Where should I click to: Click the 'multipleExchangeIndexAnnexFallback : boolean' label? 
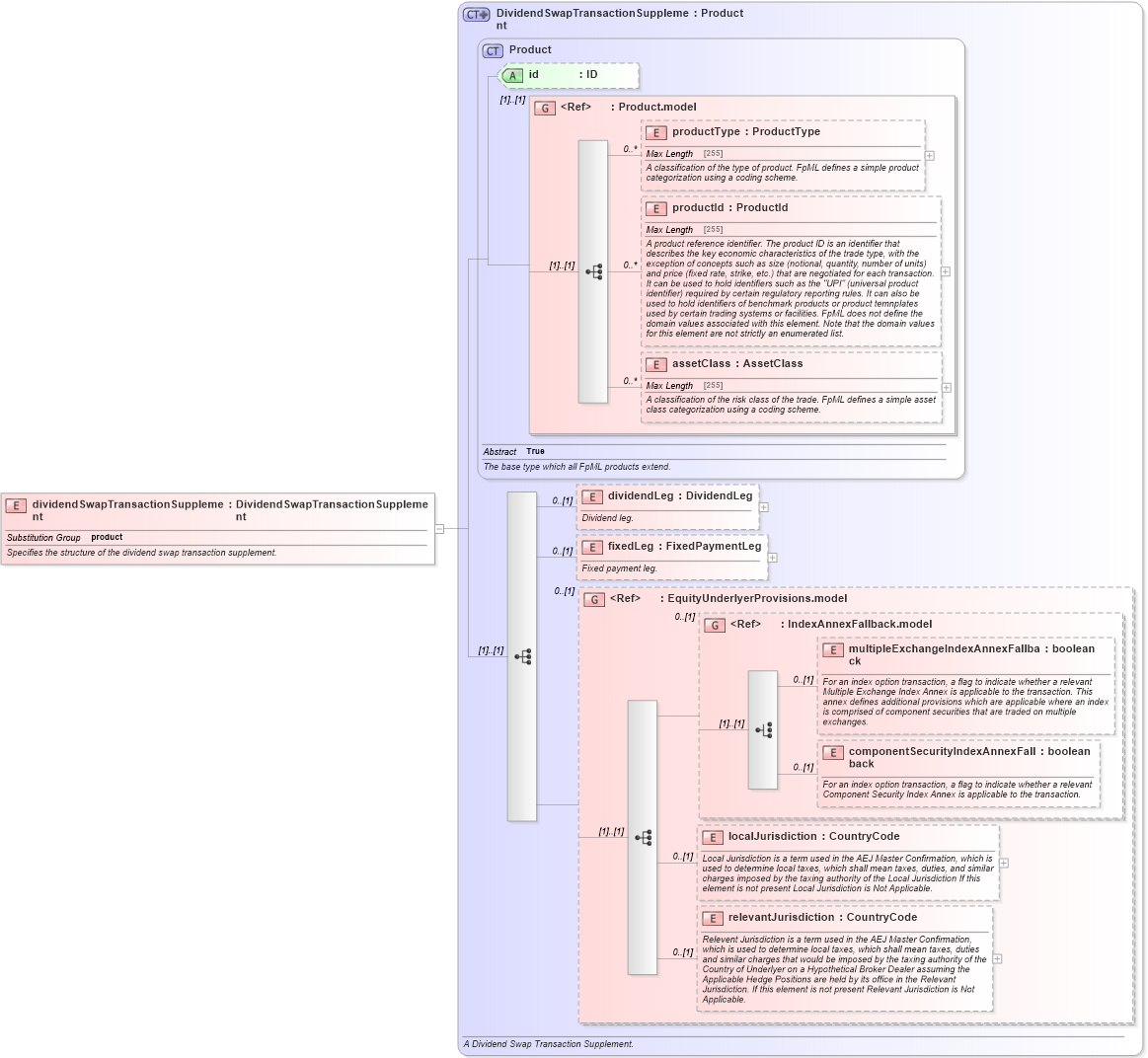(971, 655)
